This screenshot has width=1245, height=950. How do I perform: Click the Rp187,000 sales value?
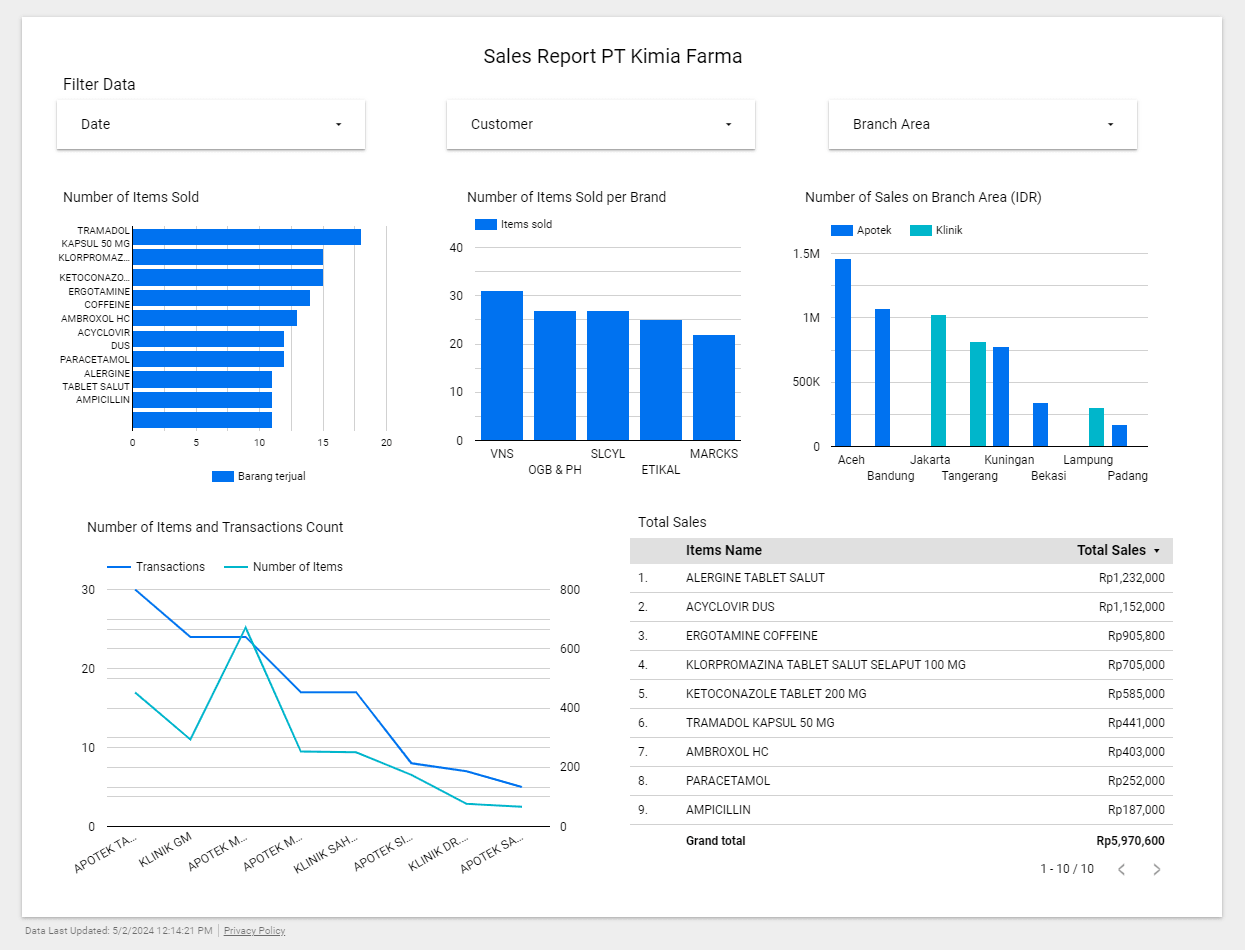click(1136, 810)
